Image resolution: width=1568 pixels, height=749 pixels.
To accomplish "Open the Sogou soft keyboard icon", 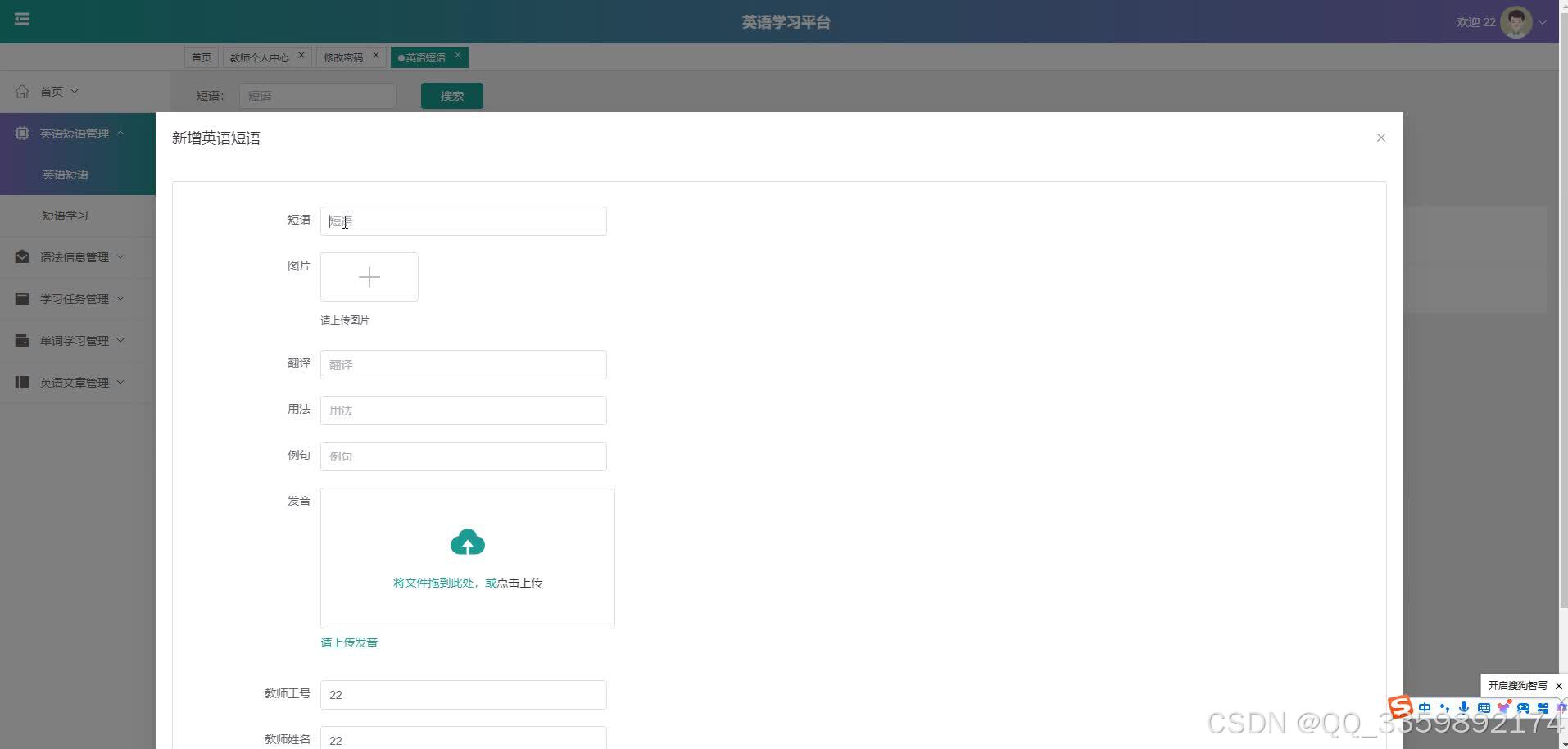I will click(x=1484, y=708).
